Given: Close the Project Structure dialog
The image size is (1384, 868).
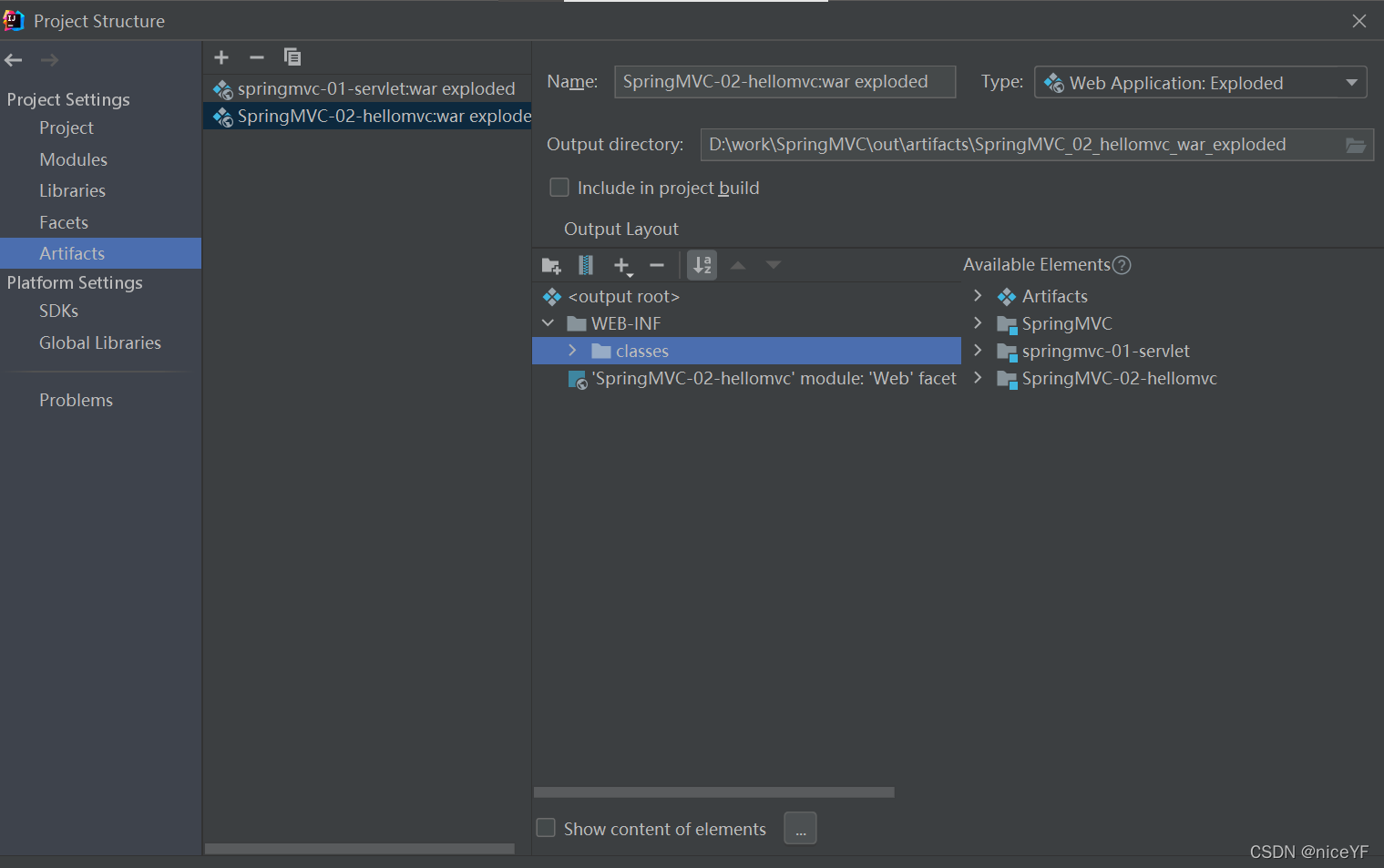Looking at the screenshot, I should [x=1359, y=21].
